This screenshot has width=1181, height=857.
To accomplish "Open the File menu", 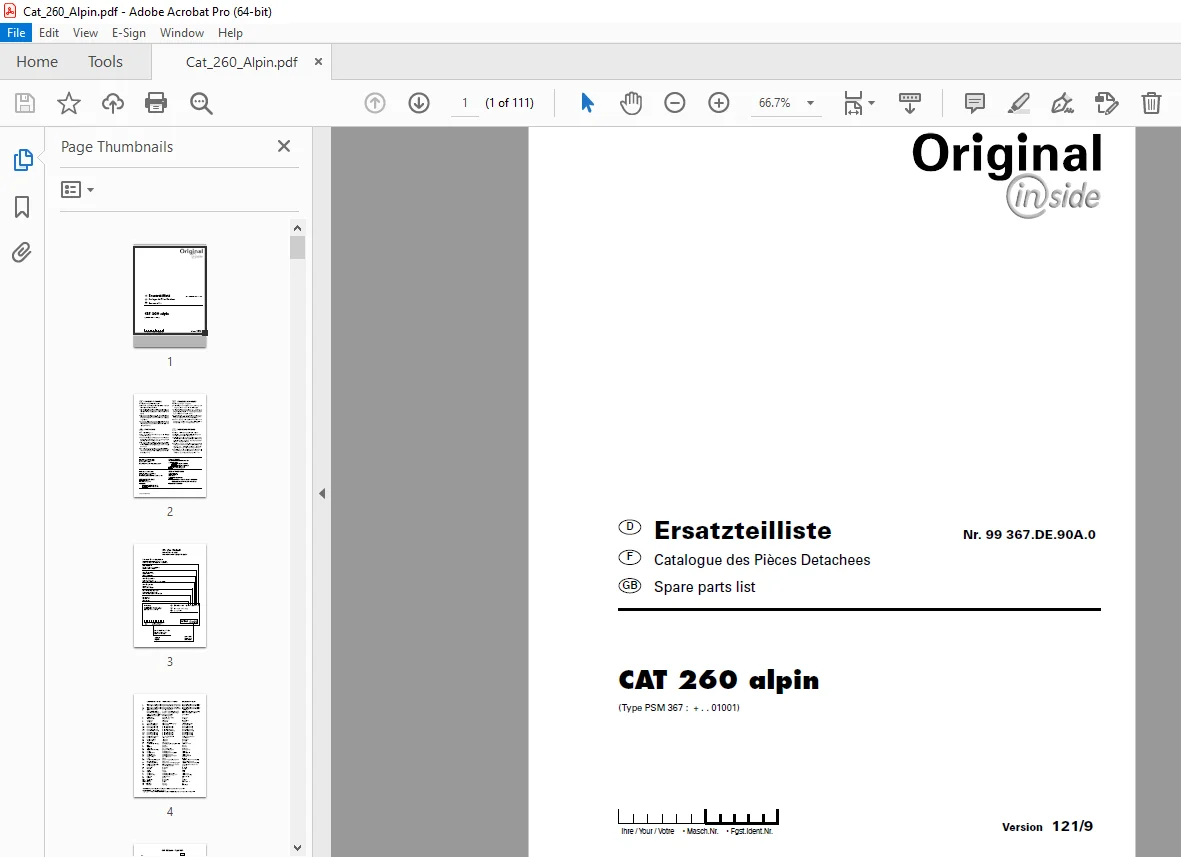I will [16, 33].
